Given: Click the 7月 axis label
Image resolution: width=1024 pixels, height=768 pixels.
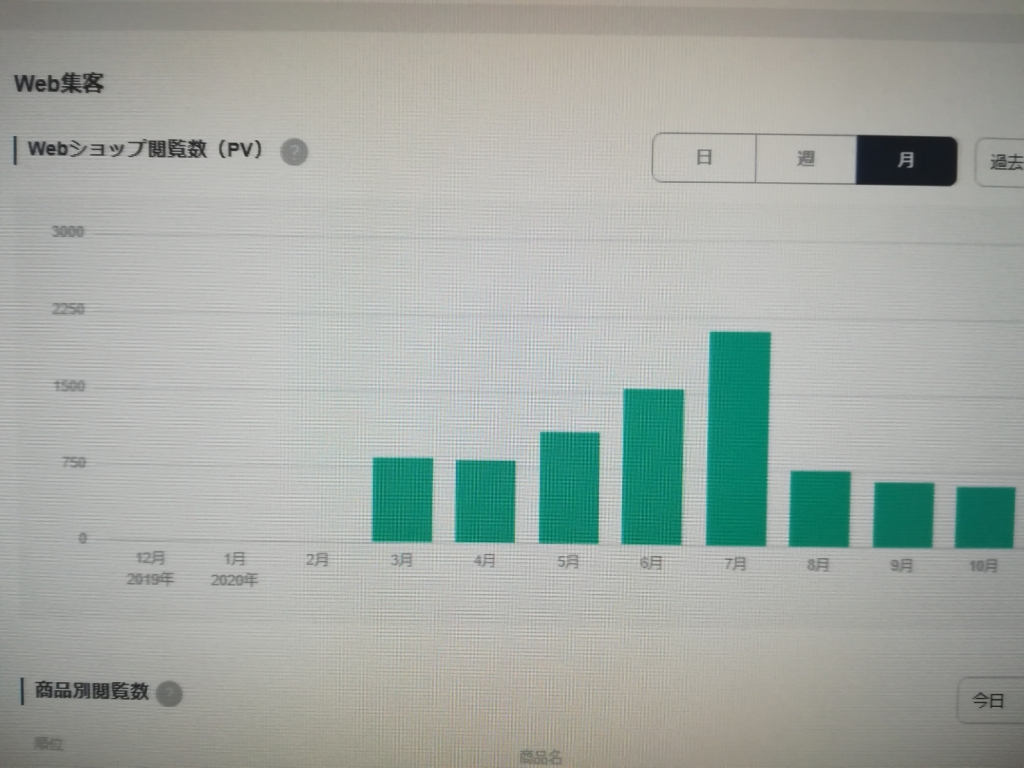Looking at the screenshot, I should (x=735, y=564).
